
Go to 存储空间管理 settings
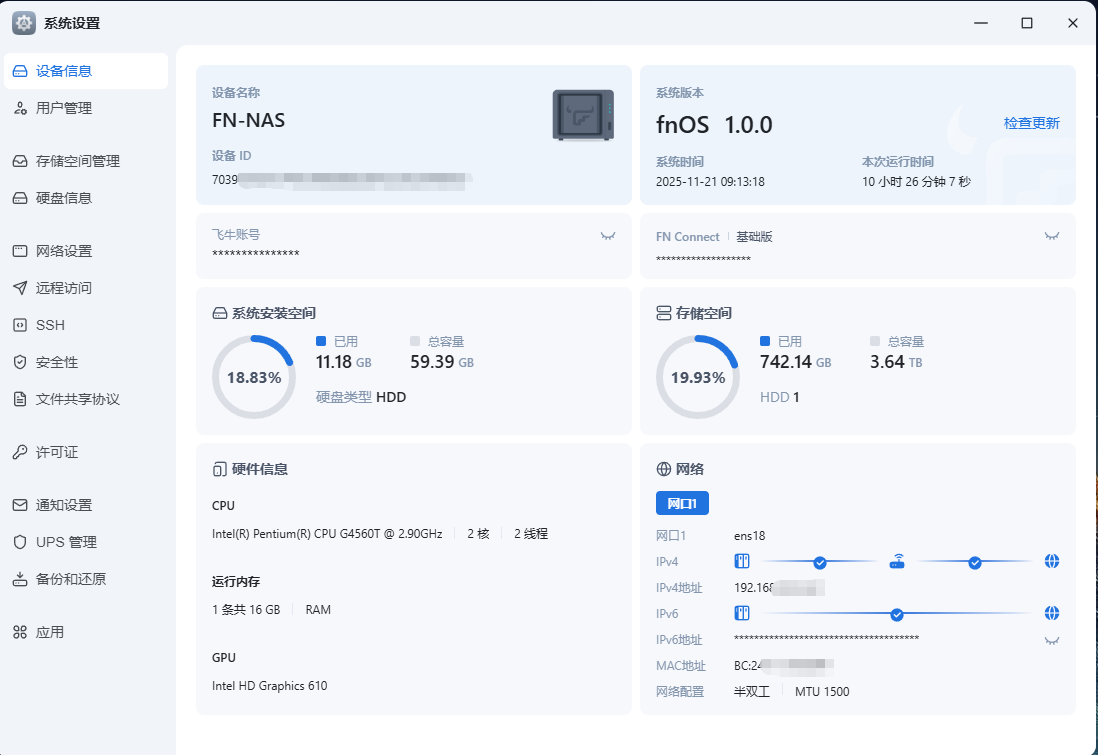(77, 161)
